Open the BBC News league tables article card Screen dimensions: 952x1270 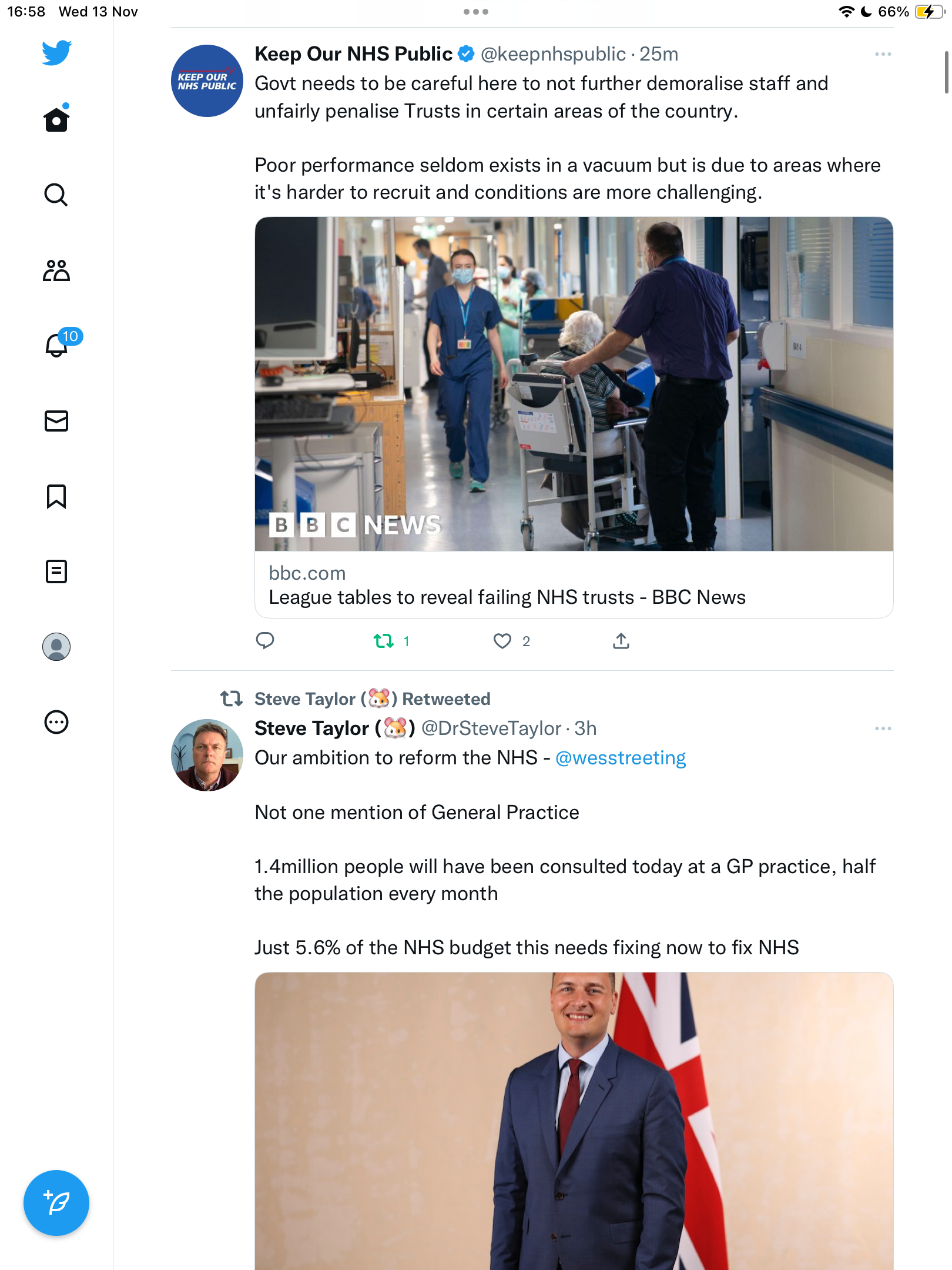[574, 417]
